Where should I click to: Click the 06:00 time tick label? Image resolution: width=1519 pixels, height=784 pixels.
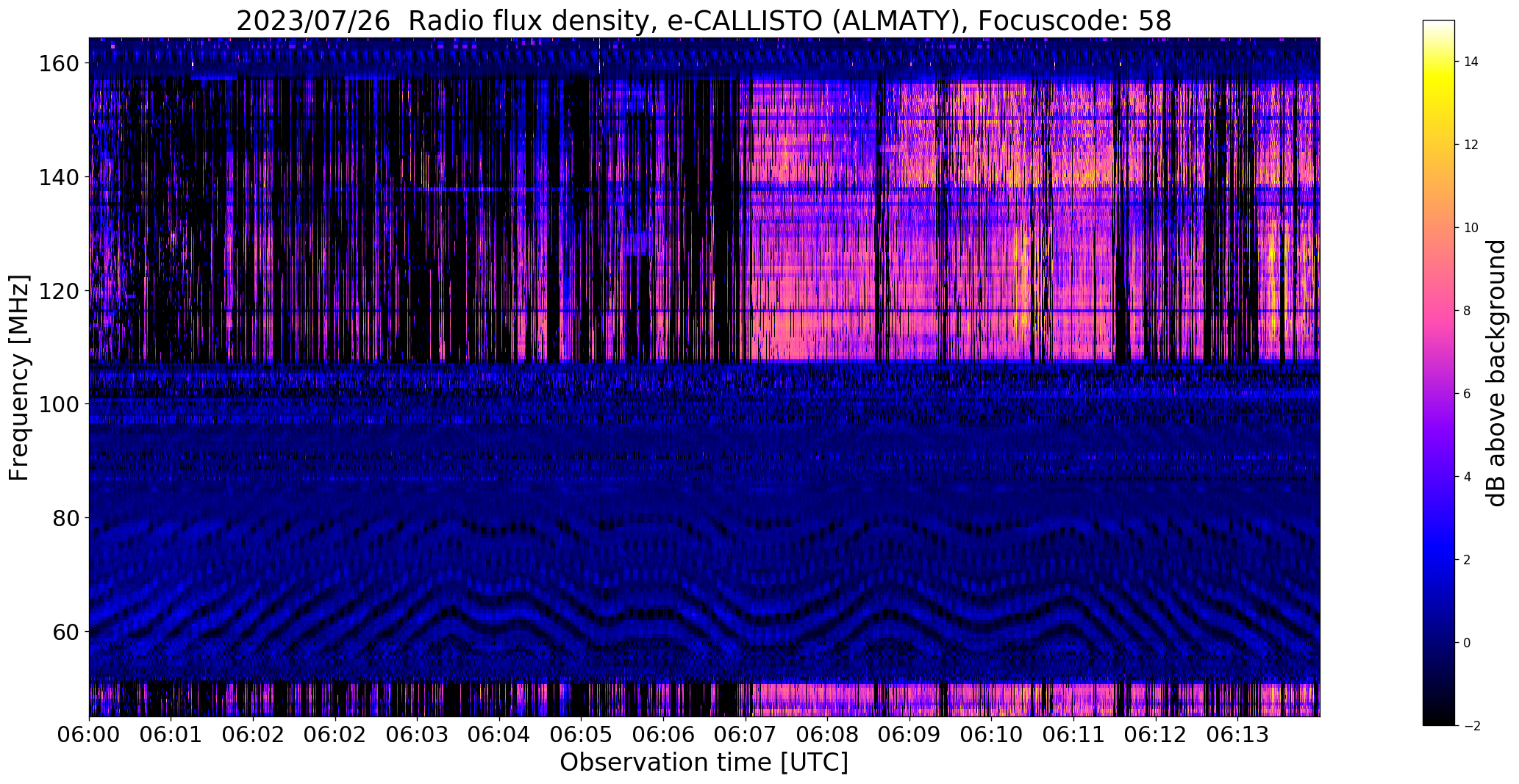[89, 735]
